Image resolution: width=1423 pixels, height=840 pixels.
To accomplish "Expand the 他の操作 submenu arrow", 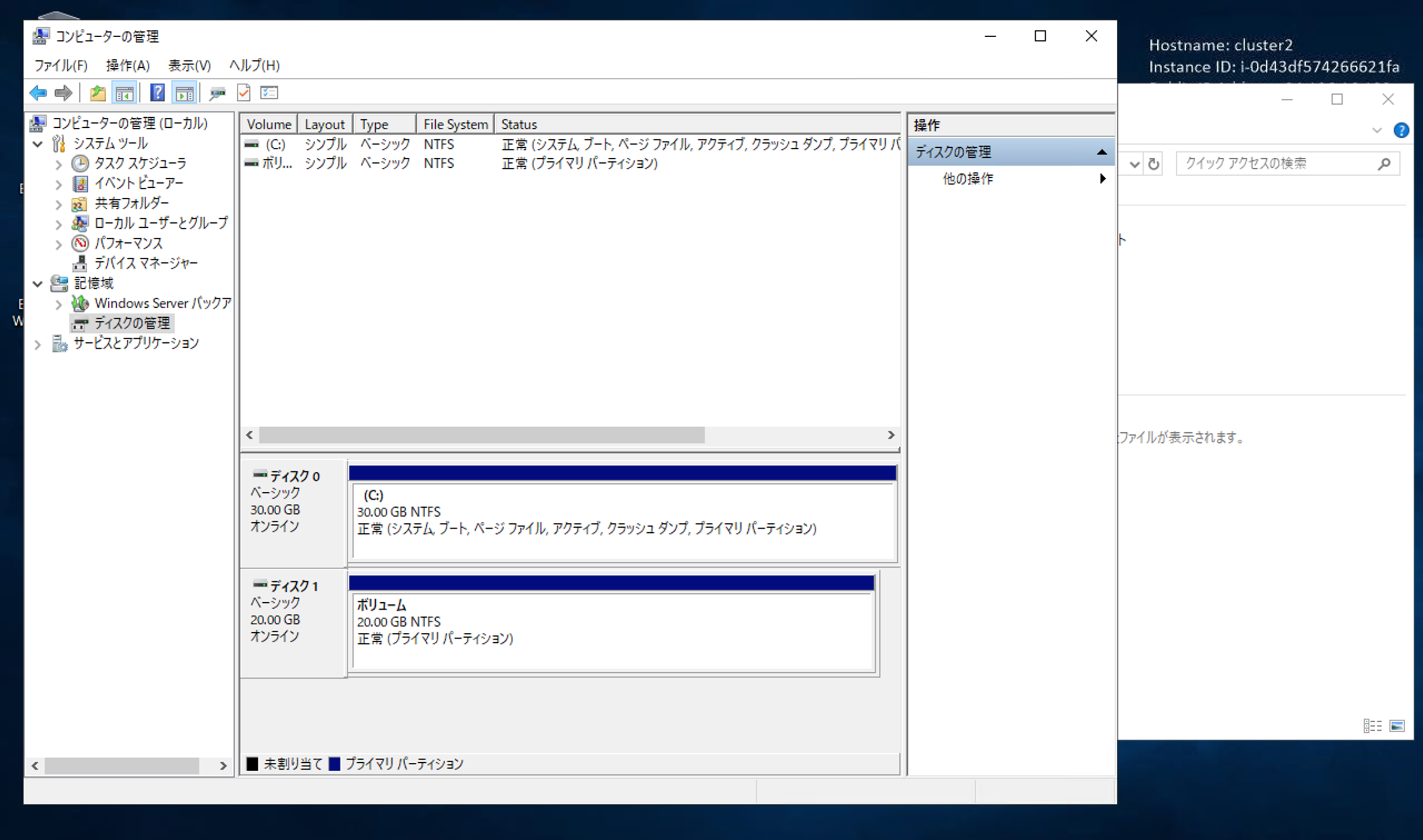I will pyautogui.click(x=1102, y=179).
